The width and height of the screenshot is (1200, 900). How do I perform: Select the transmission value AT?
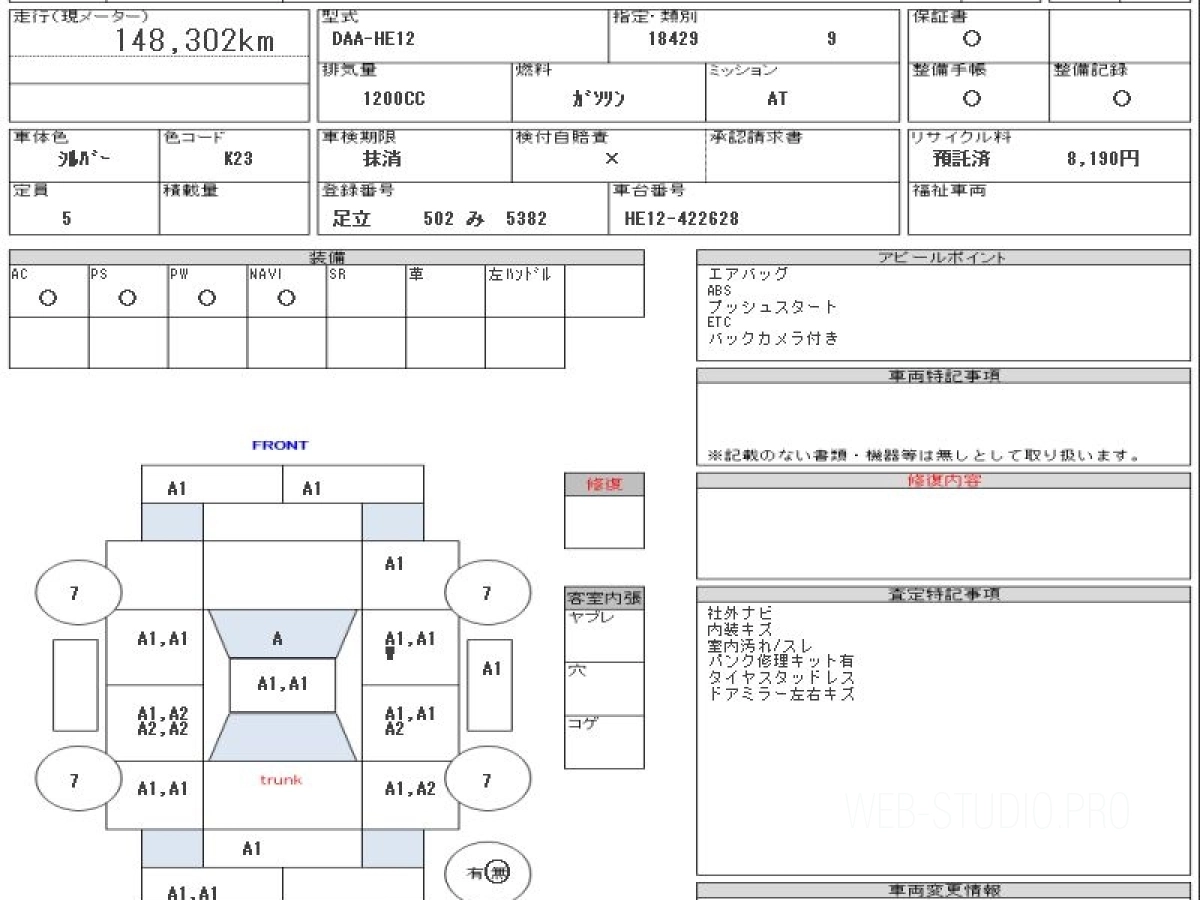[777, 98]
